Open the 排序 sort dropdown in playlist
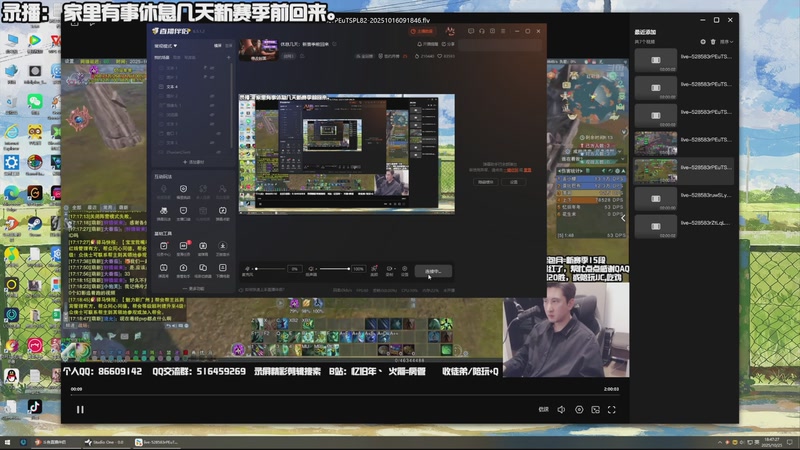This screenshot has width=800, height=450. (727, 42)
